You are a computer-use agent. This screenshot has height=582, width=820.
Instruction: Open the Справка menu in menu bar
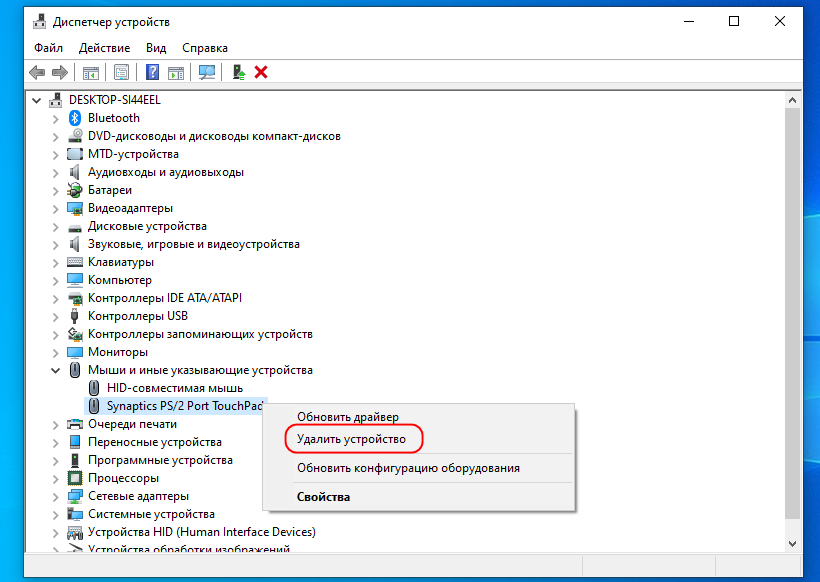205,48
